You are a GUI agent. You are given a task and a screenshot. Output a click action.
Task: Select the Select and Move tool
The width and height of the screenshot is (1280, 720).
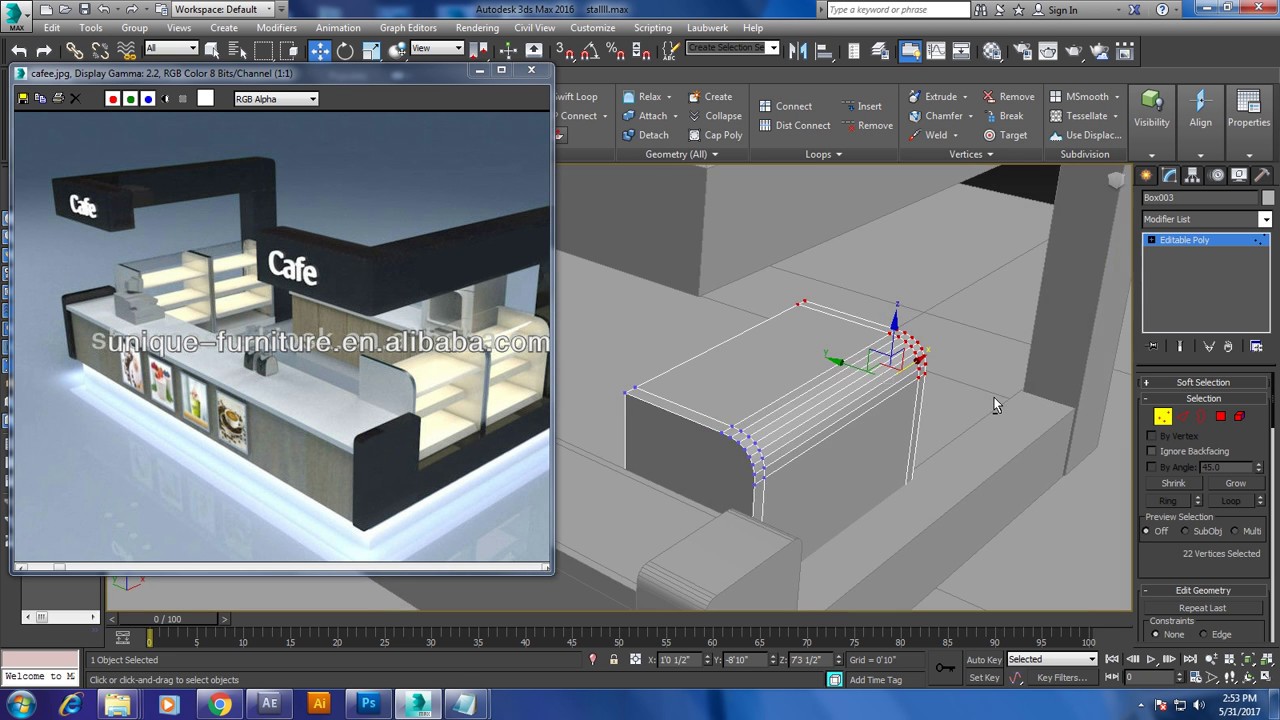[x=319, y=50]
